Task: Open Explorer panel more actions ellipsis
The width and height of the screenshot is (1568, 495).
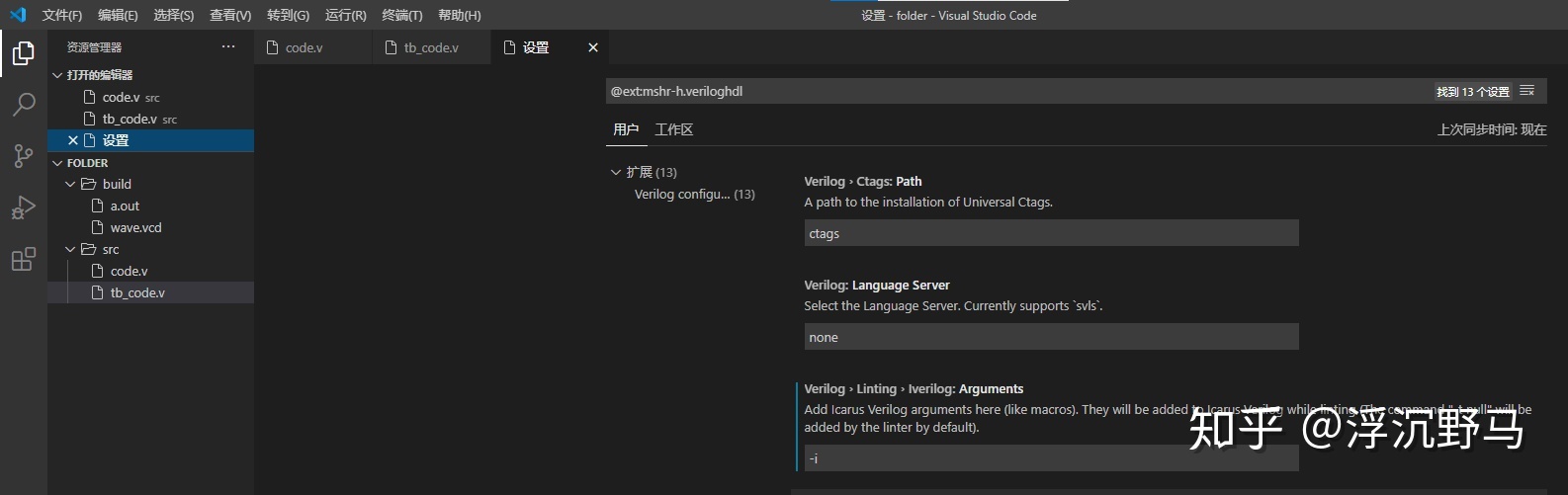Action: coord(228,46)
